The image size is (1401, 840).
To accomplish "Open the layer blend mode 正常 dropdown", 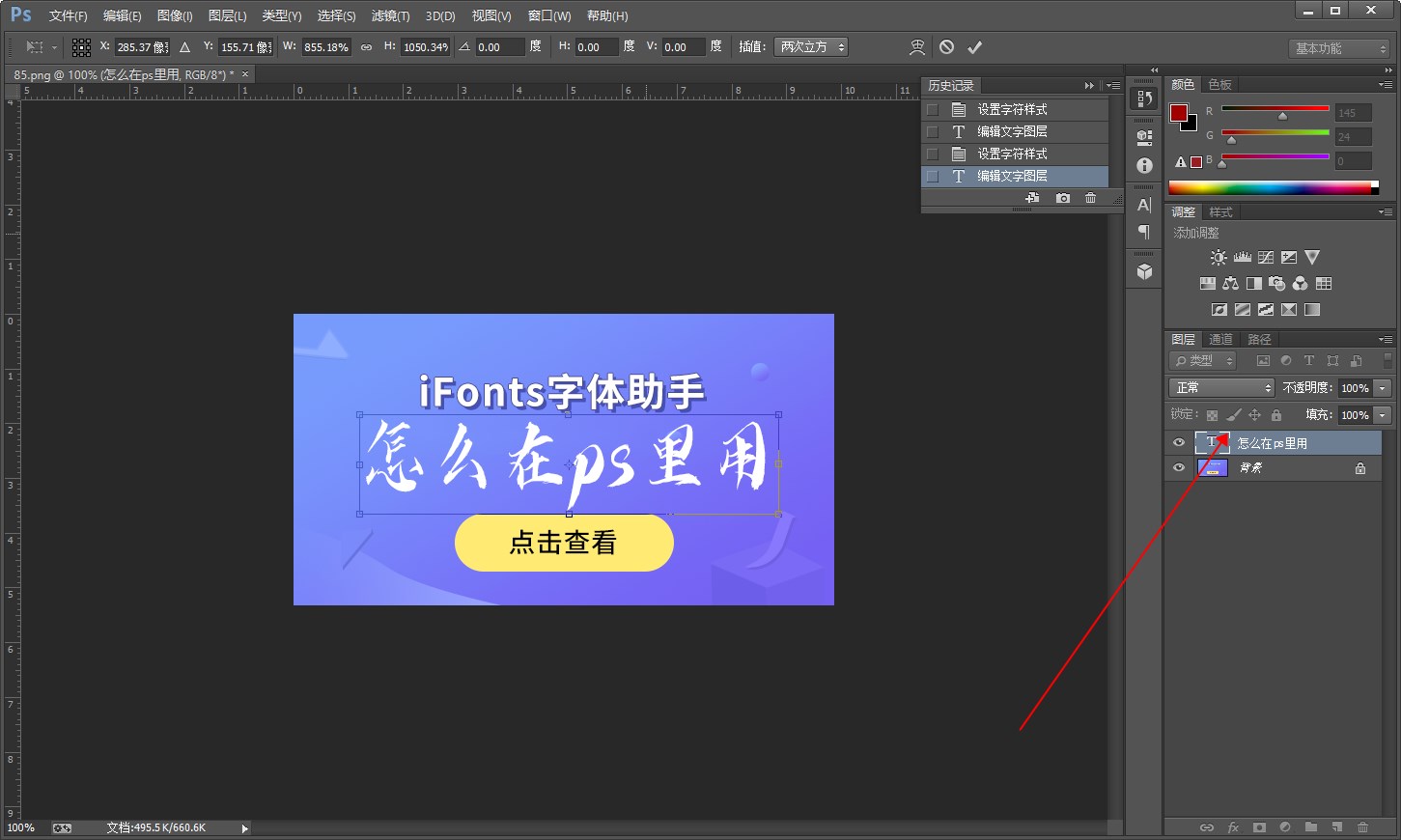I will pos(1221,387).
